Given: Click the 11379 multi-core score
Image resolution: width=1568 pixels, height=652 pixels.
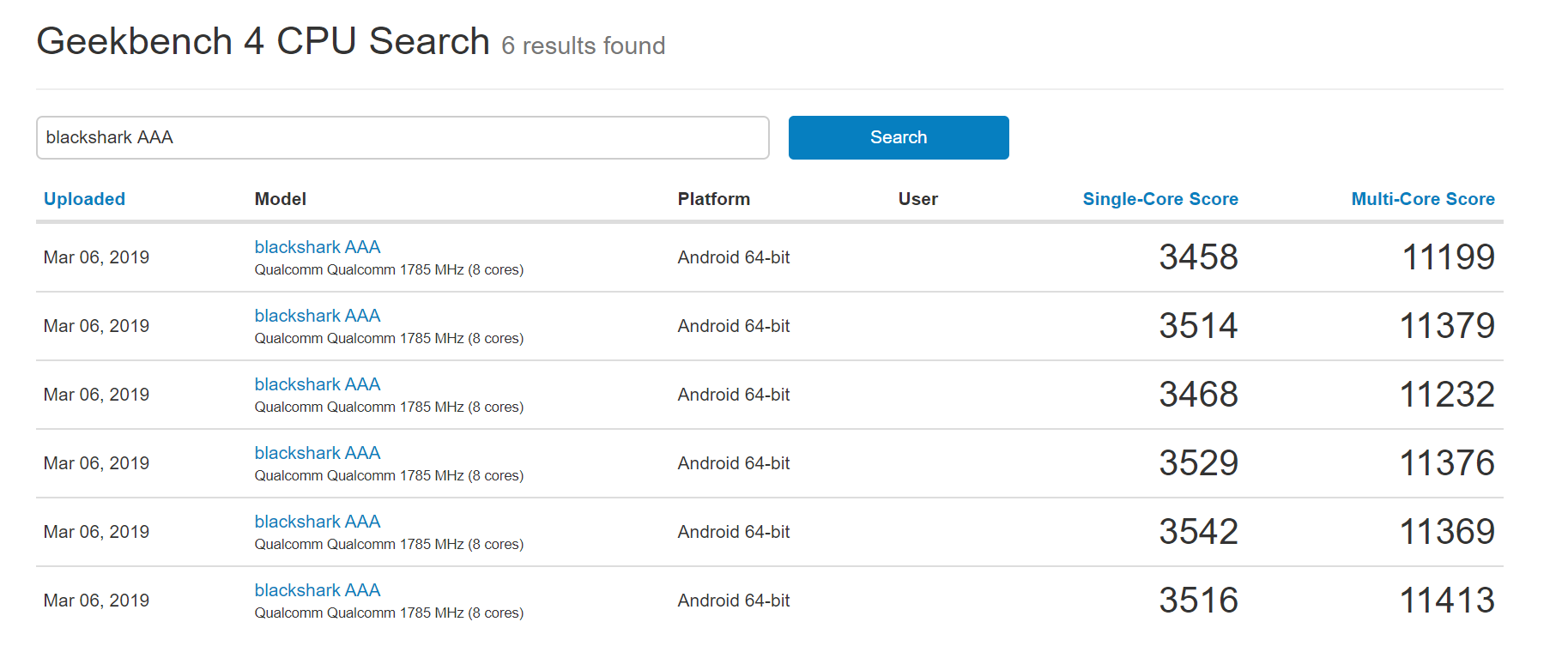Looking at the screenshot, I should pos(1448,326).
